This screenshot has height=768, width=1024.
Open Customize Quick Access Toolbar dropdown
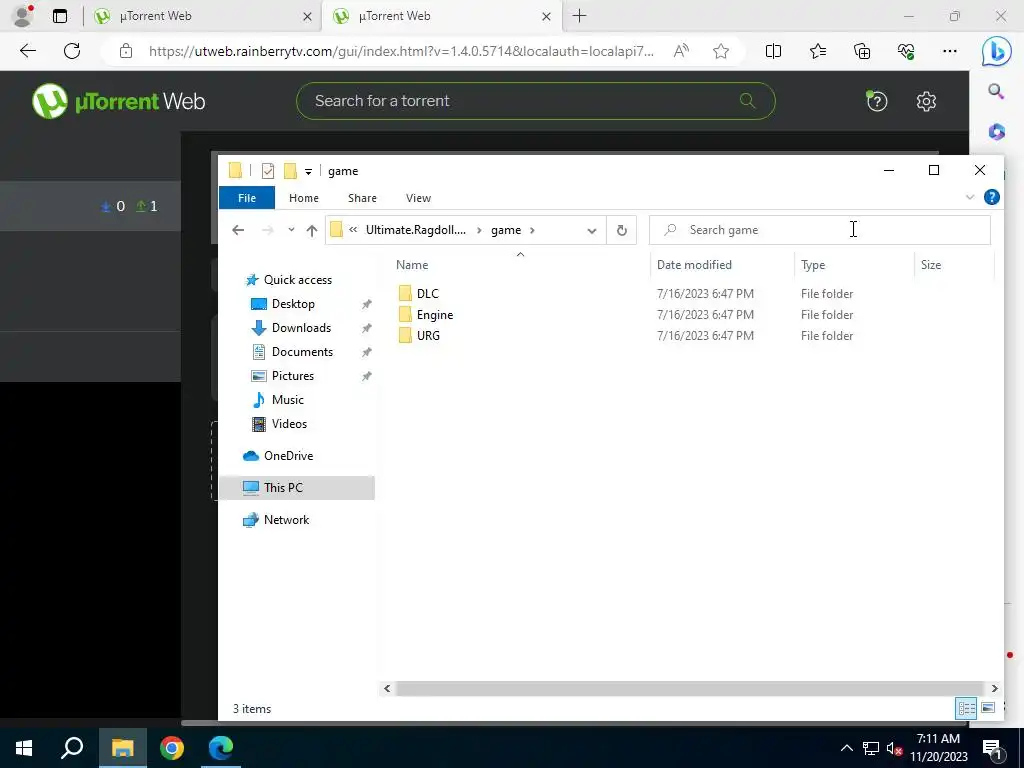click(x=308, y=172)
